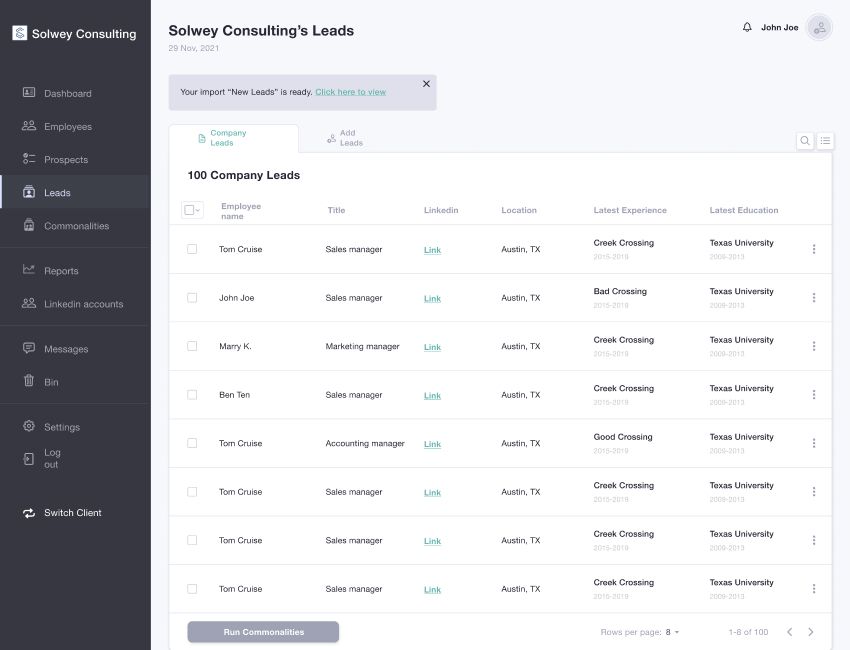Check the Marry K. row checkbox
Image resolution: width=850 pixels, height=650 pixels.
[192, 346]
